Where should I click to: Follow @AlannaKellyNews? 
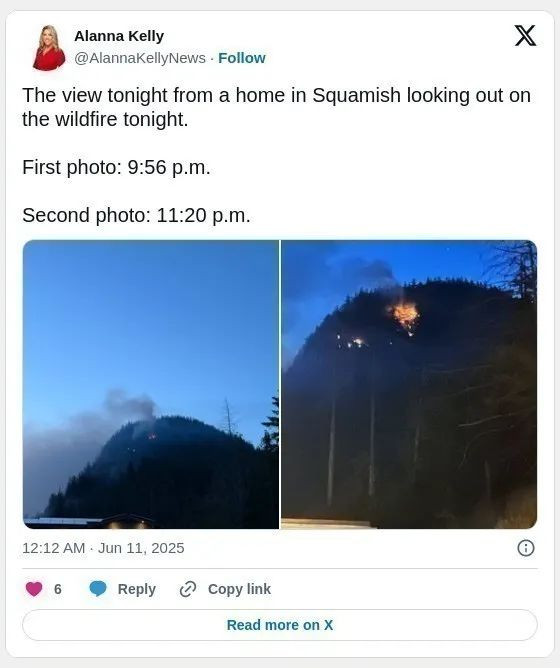coord(242,58)
